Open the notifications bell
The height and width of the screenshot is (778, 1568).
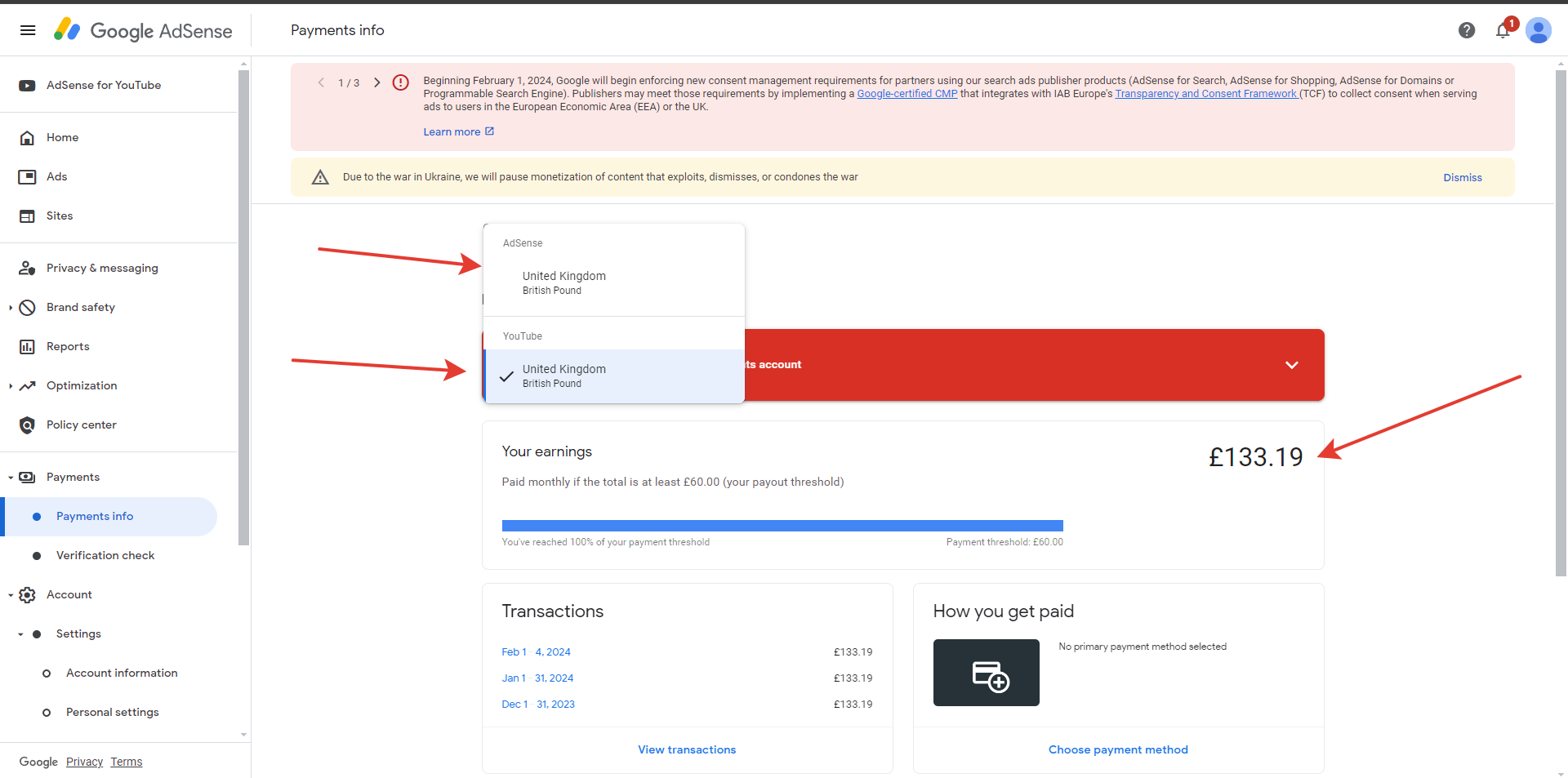[x=1503, y=30]
